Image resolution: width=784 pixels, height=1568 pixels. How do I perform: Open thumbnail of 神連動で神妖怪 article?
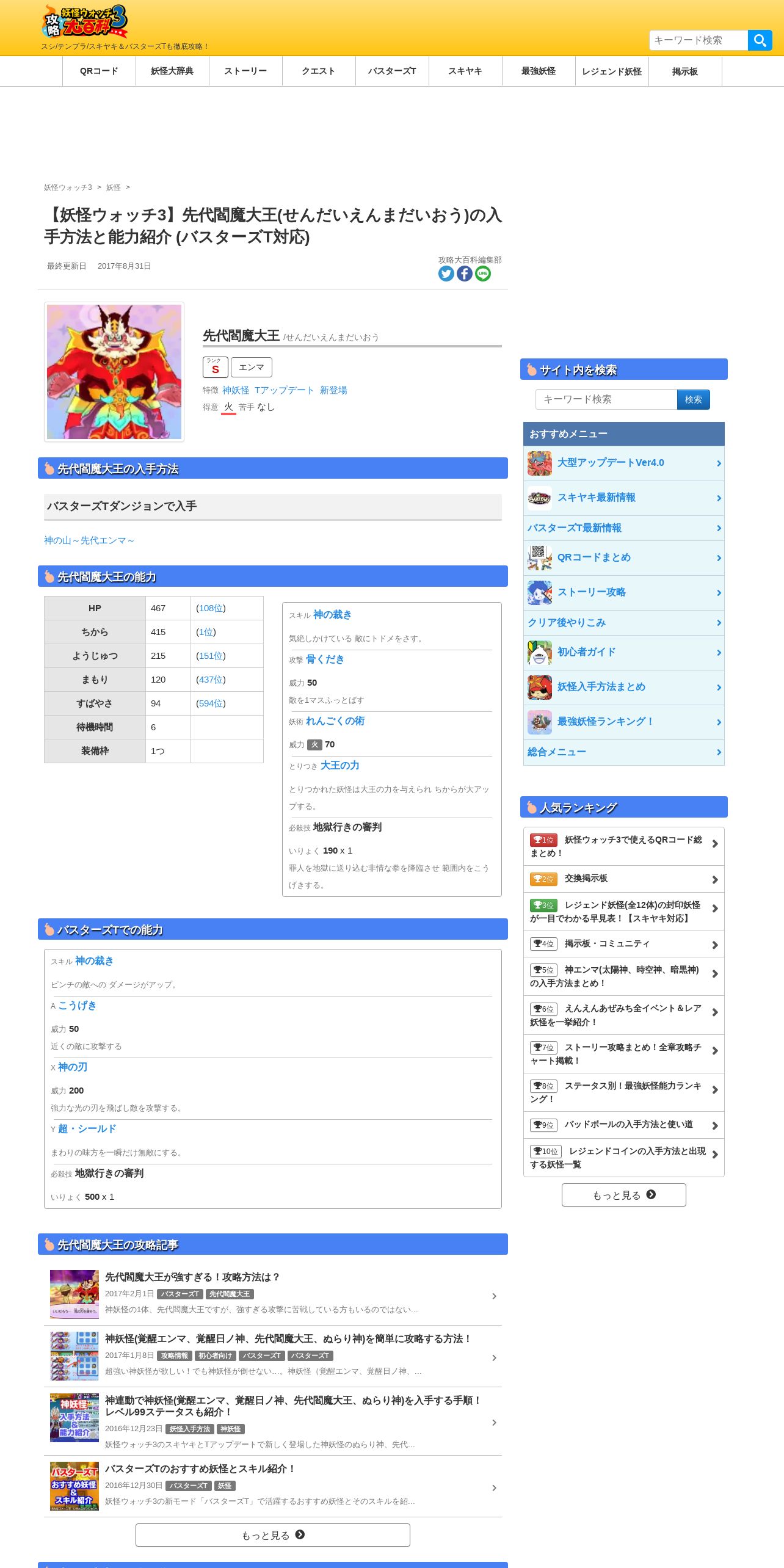click(74, 1418)
